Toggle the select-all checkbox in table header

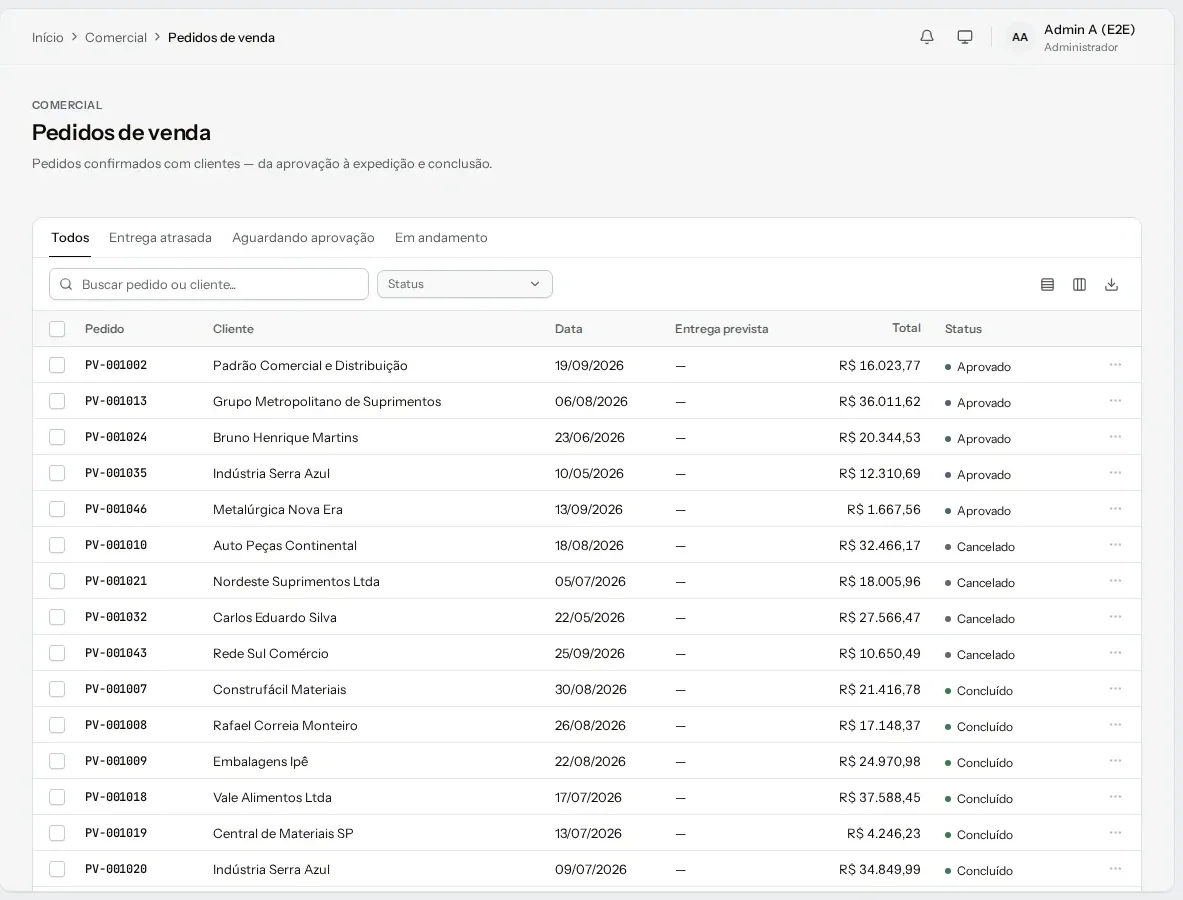click(x=57, y=329)
